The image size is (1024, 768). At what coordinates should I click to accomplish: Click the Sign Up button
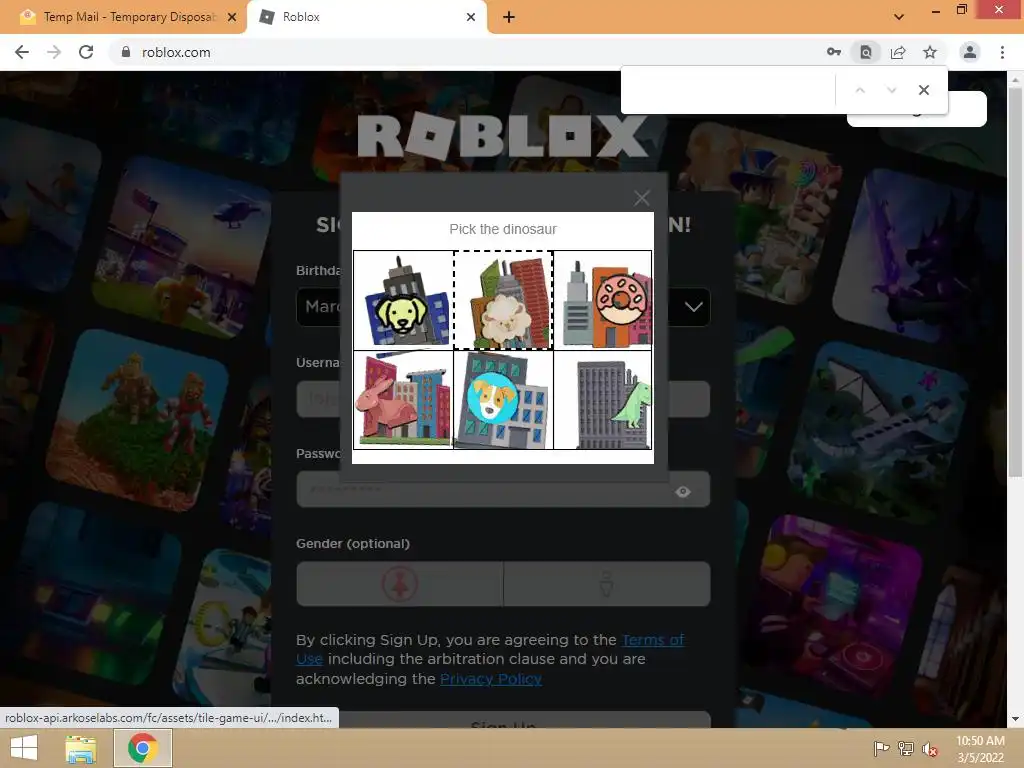coord(503,721)
